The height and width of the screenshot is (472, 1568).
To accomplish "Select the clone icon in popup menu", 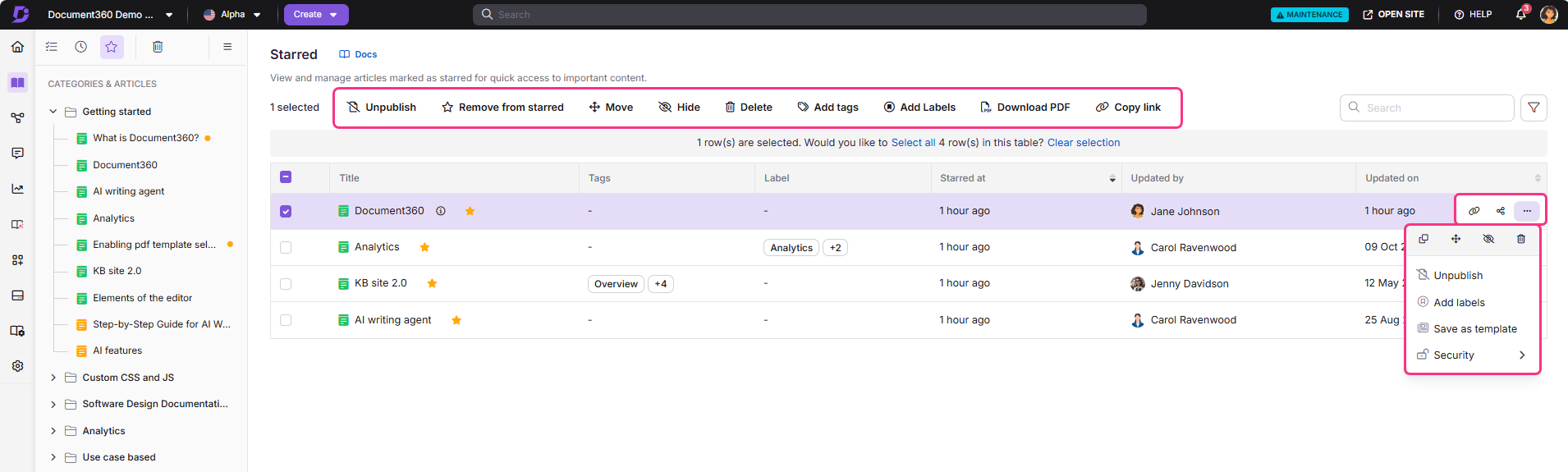I will pos(1424,239).
